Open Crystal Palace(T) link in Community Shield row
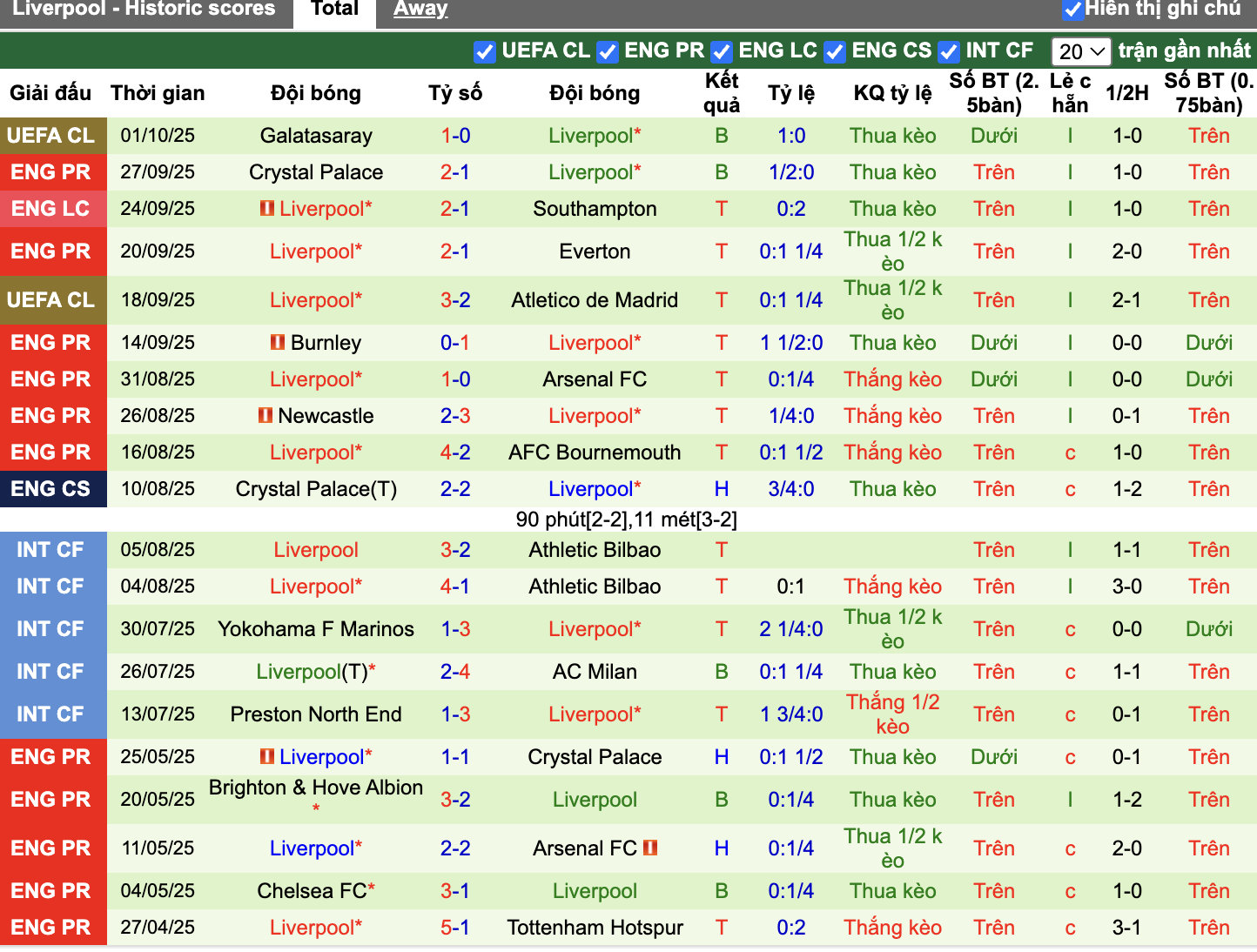The width and height of the screenshot is (1257, 952). [x=316, y=489]
